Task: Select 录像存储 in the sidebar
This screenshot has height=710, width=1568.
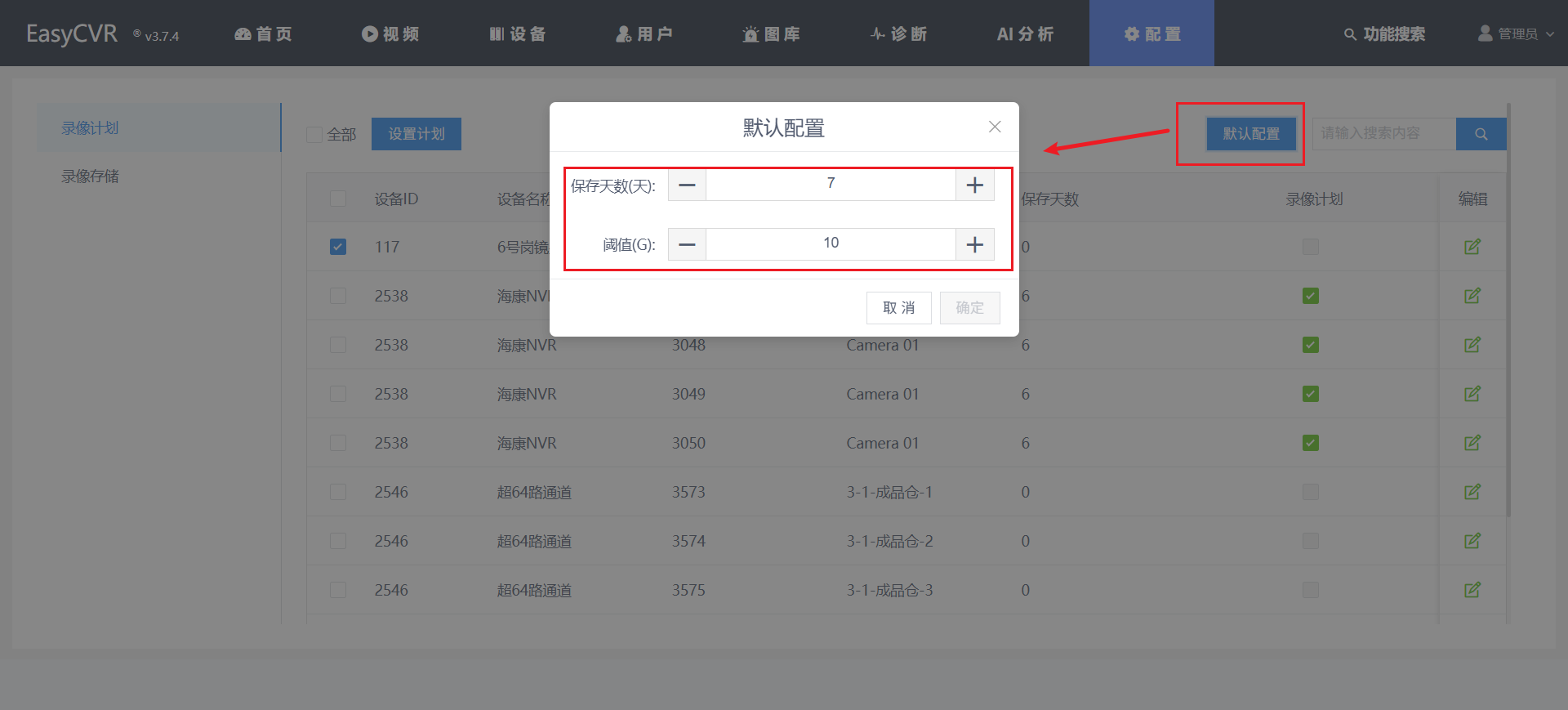Action: [90, 176]
